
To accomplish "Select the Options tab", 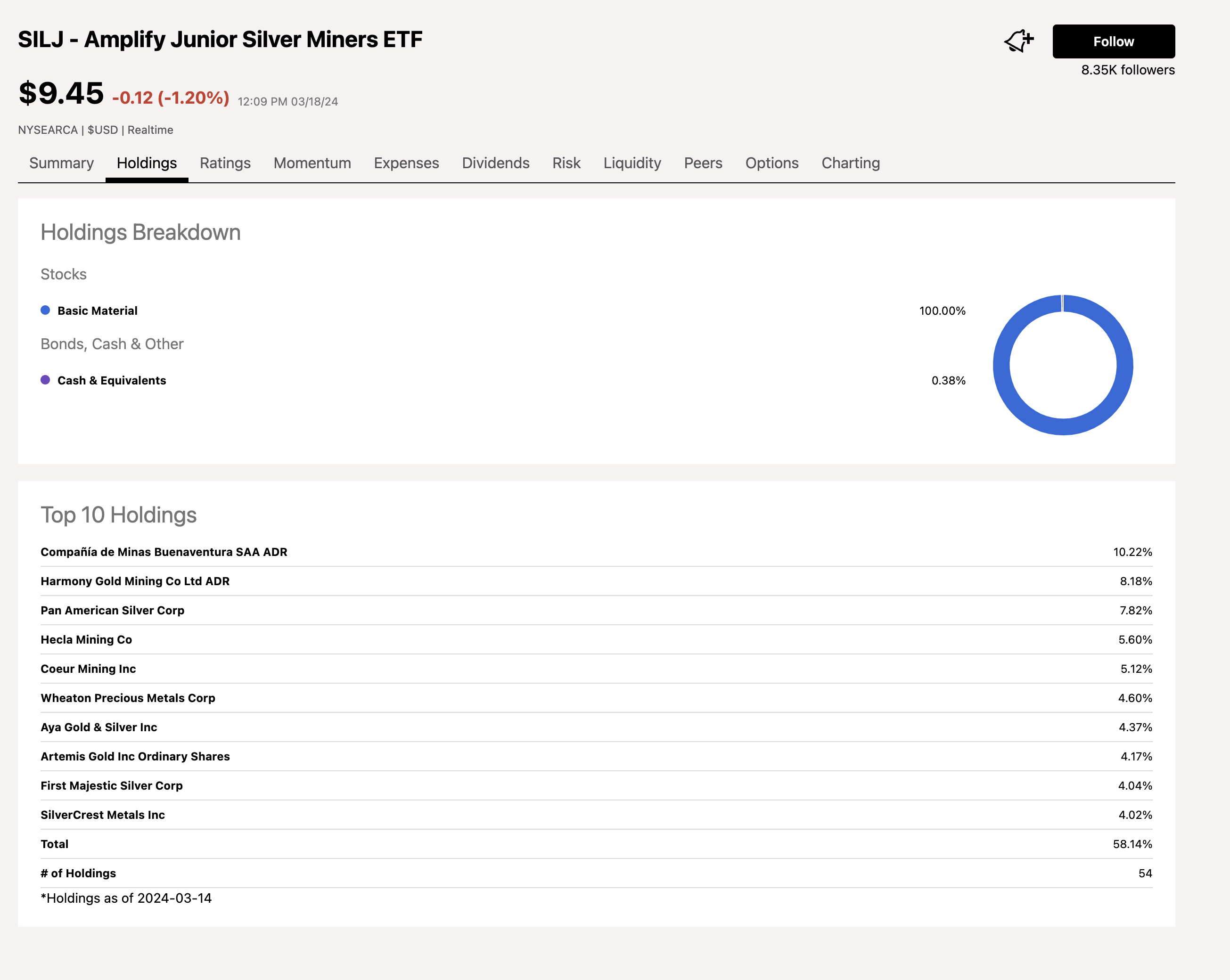I will coord(771,163).
